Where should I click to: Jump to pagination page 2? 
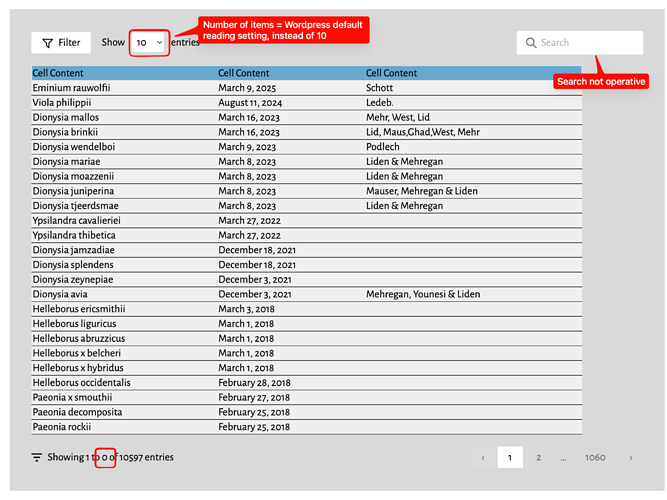[x=539, y=457]
